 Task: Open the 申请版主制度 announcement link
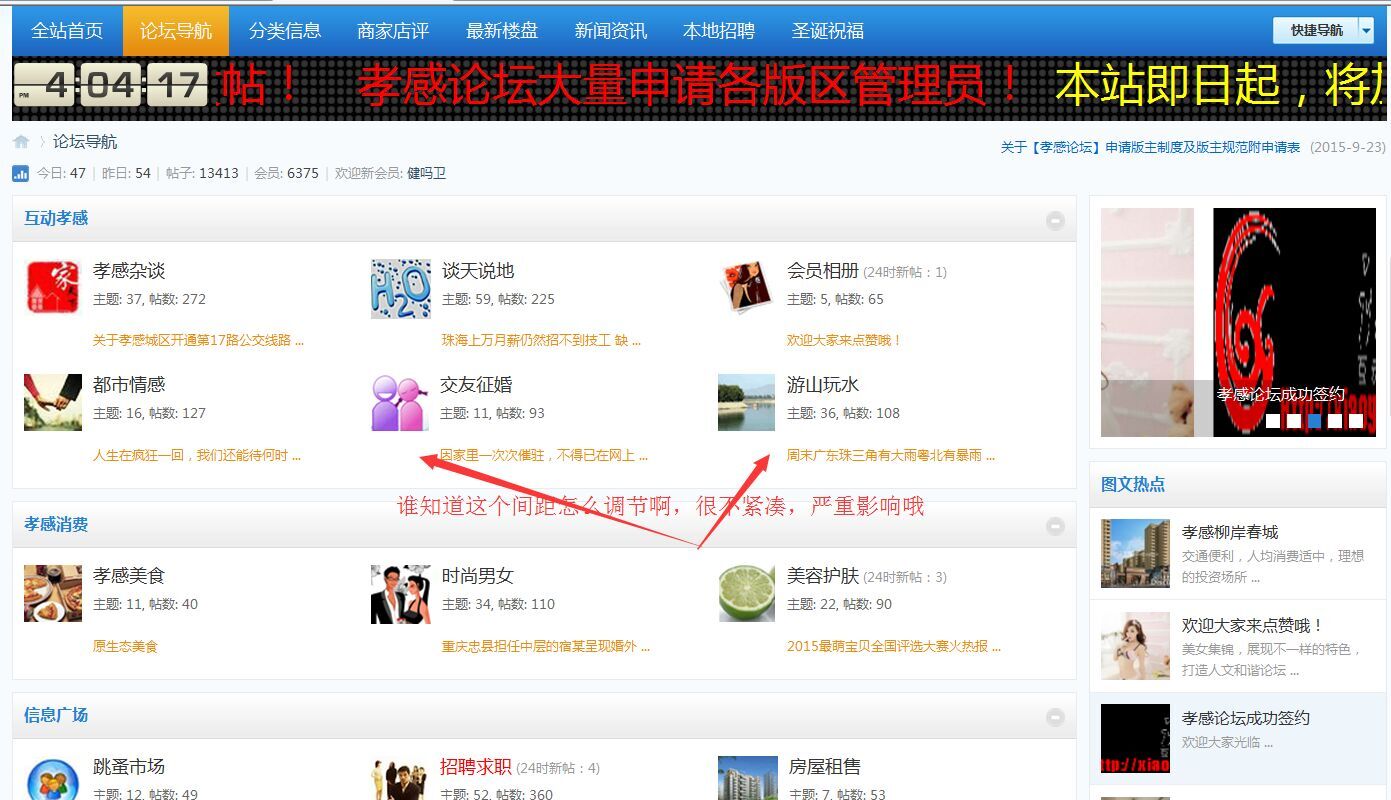pos(1150,147)
